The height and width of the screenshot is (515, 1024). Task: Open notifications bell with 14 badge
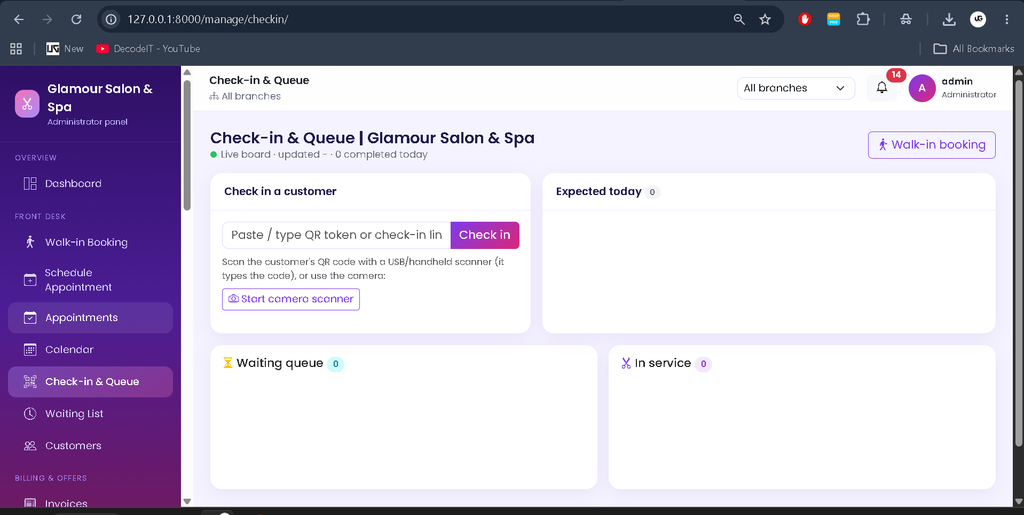(882, 88)
